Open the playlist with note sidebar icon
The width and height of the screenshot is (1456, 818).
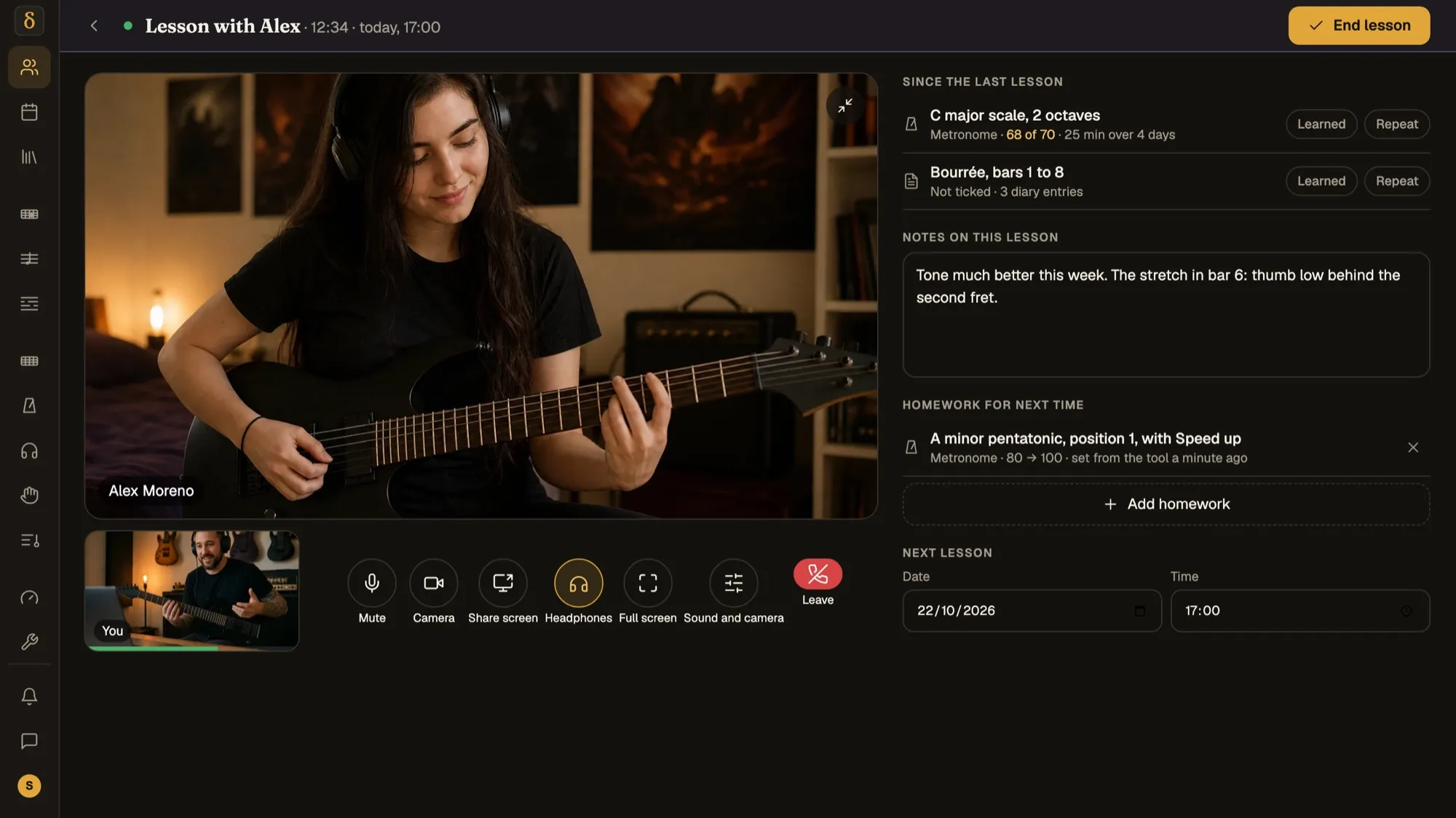point(29,540)
